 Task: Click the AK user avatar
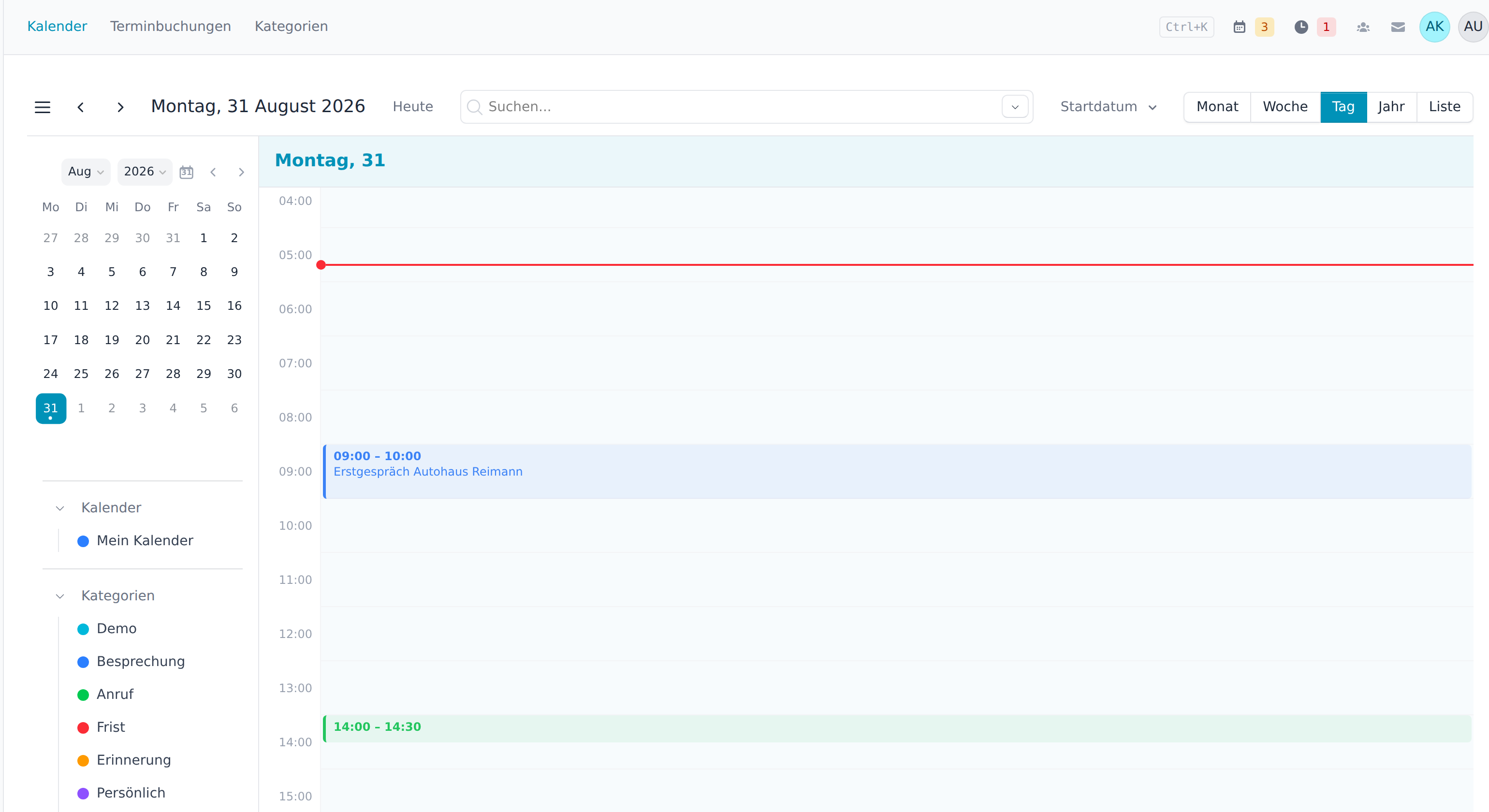tap(1434, 27)
